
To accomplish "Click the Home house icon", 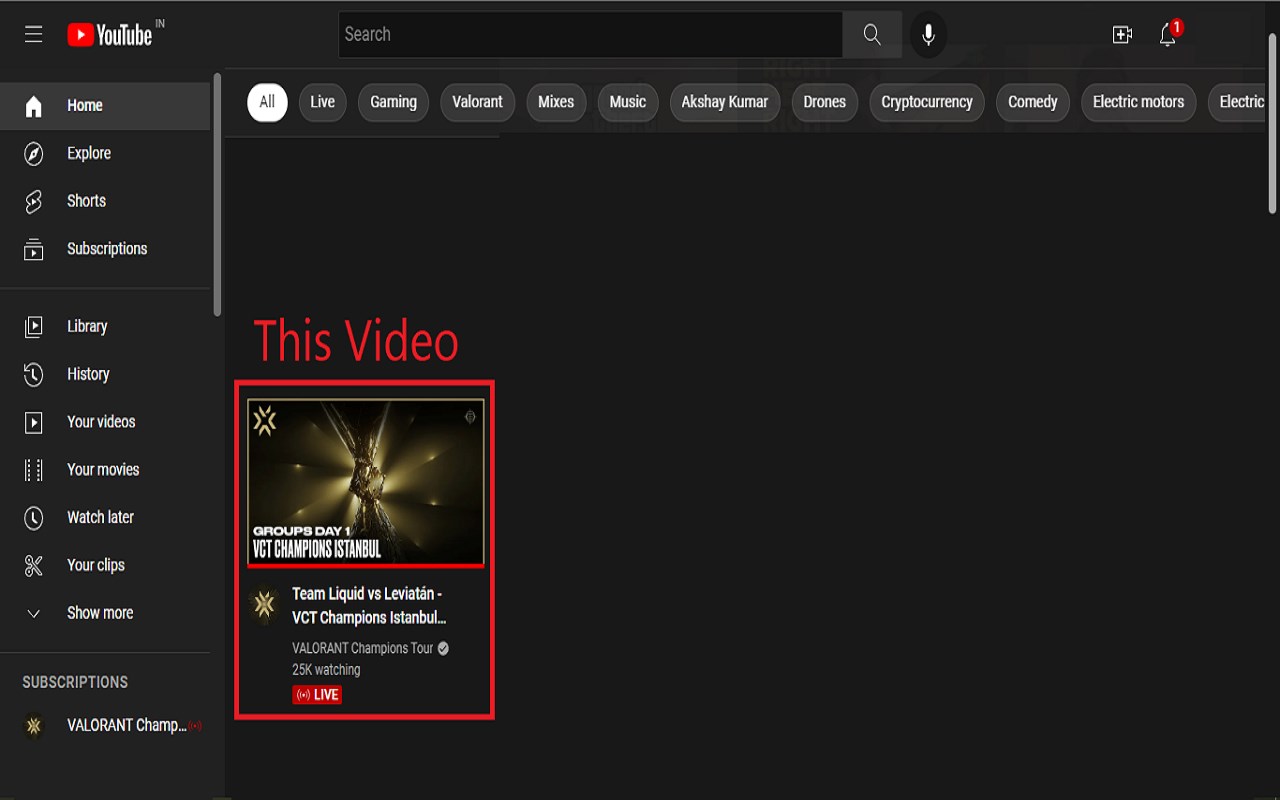I will pos(34,106).
